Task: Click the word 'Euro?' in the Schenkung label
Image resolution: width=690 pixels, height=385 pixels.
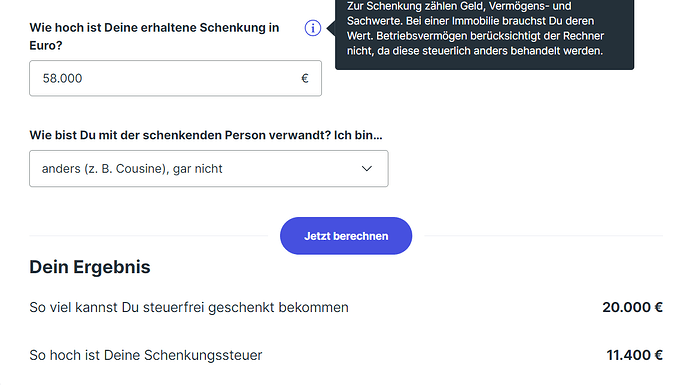Action: coord(46,45)
